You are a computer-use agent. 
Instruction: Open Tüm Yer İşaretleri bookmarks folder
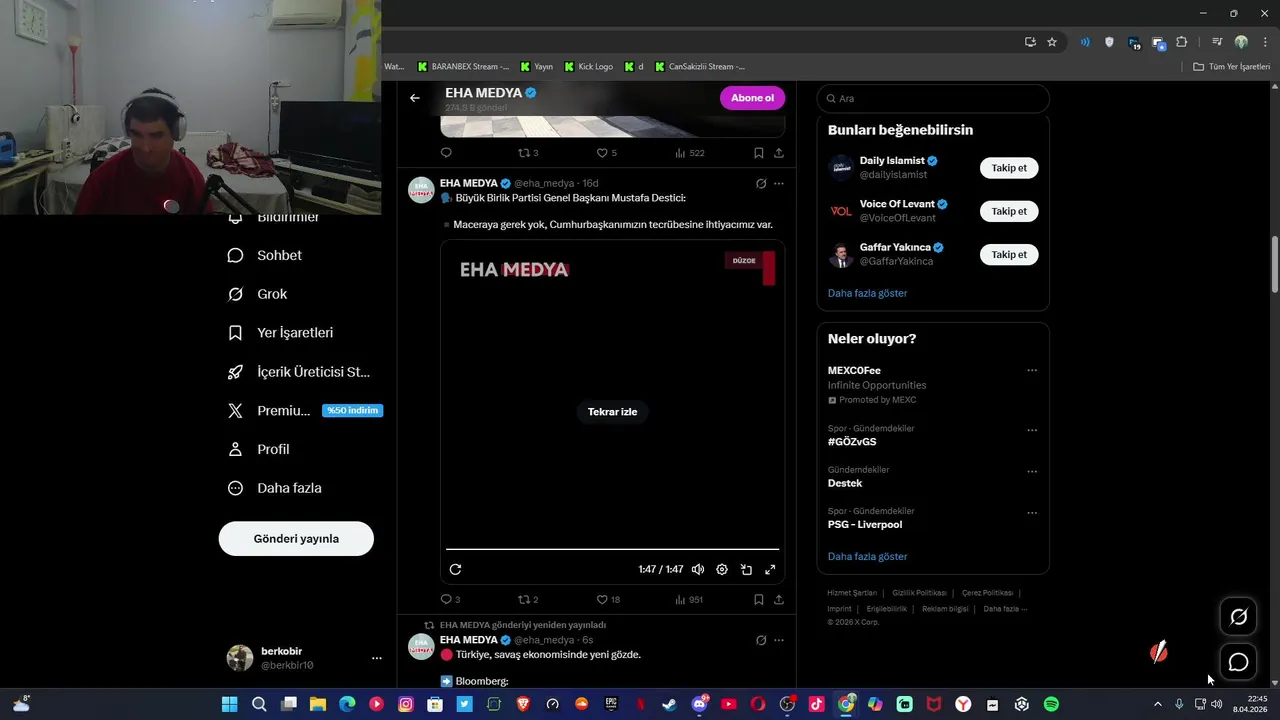tap(1232, 67)
